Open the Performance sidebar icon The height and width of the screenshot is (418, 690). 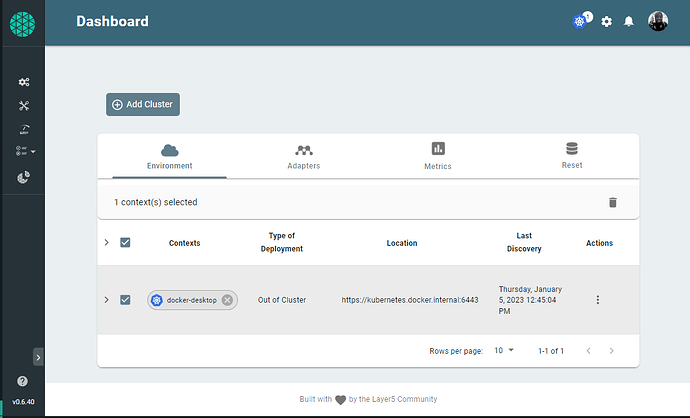pos(24,129)
